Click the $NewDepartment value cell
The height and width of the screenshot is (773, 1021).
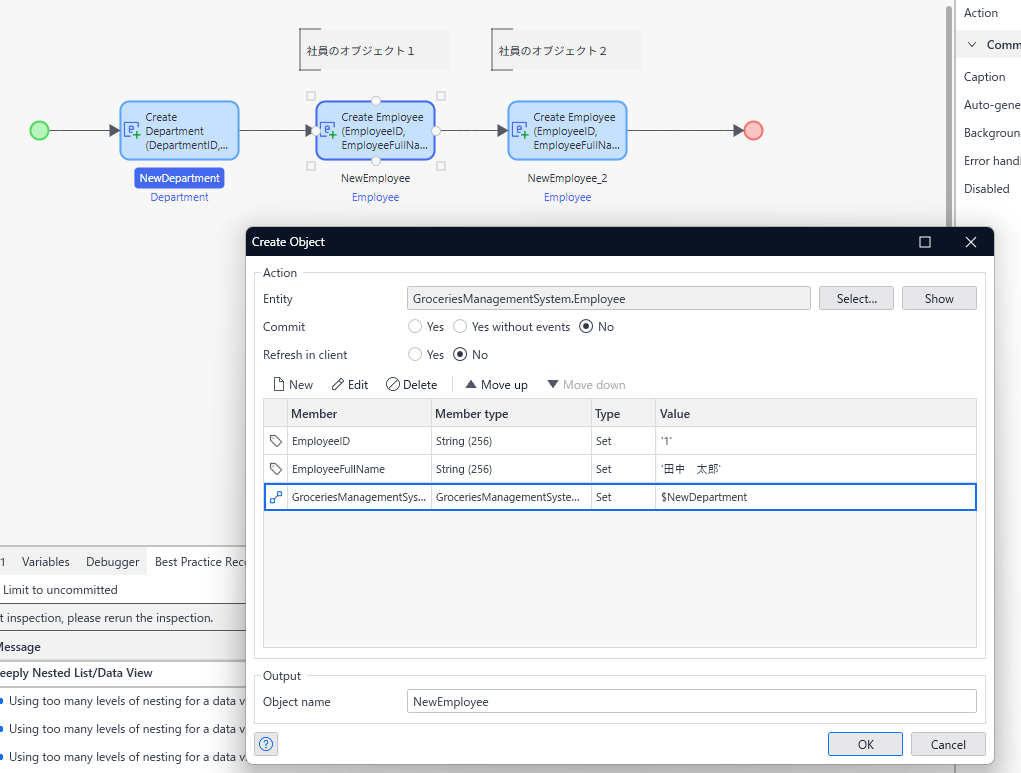point(816,497)
